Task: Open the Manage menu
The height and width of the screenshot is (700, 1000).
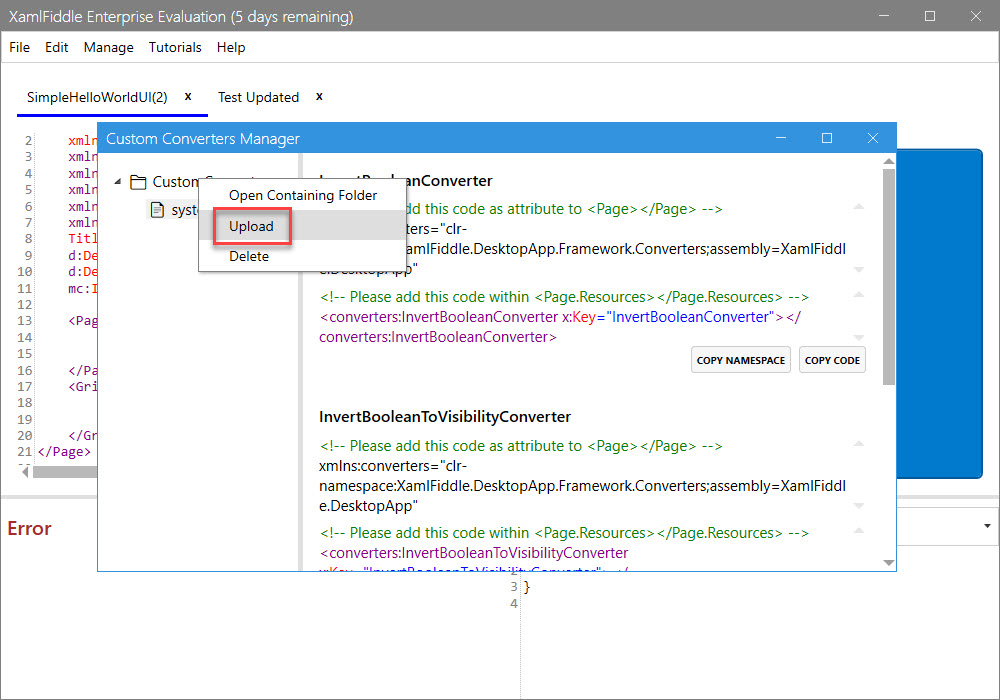Action: pyautogui.click(x=108, y=47)
